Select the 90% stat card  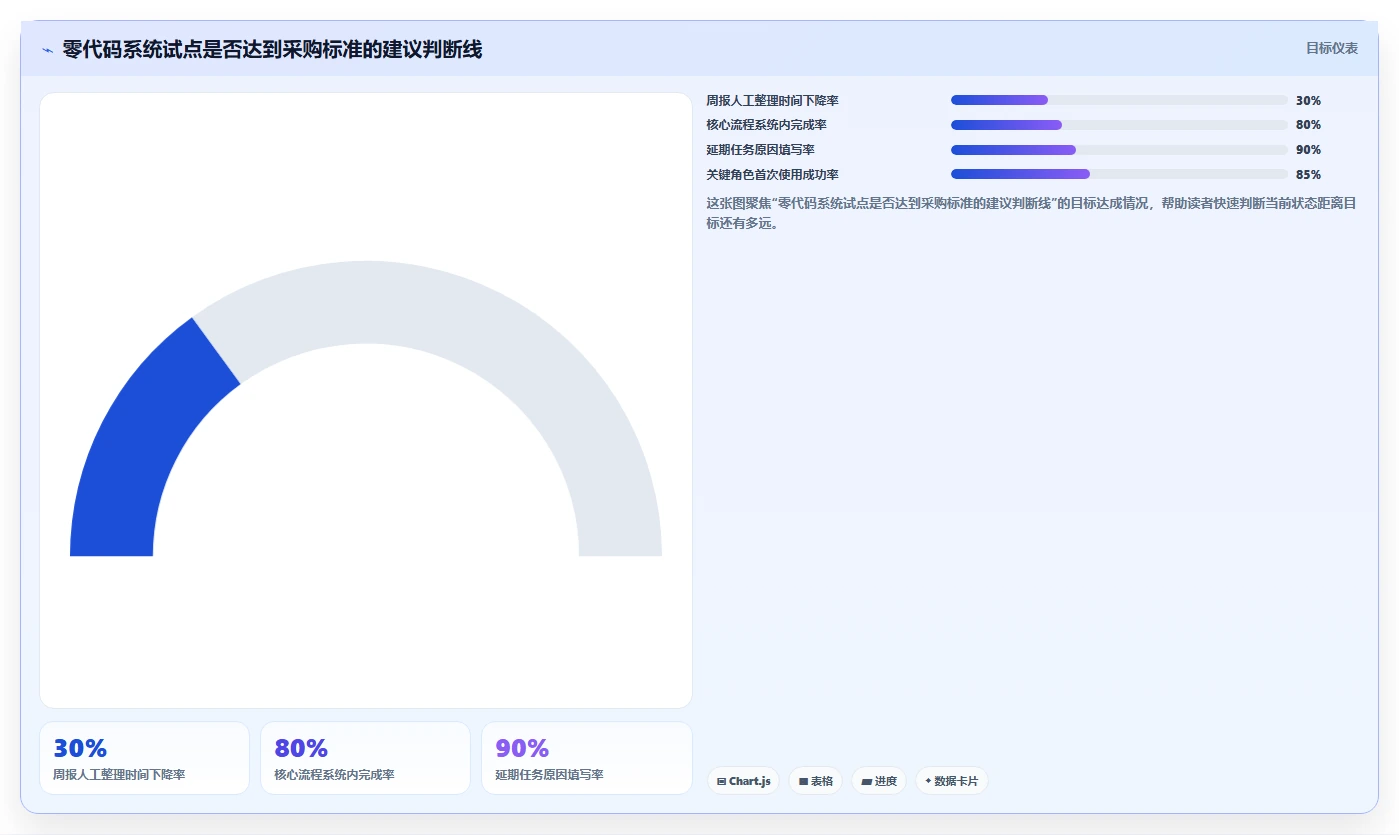tap(586, 758)
